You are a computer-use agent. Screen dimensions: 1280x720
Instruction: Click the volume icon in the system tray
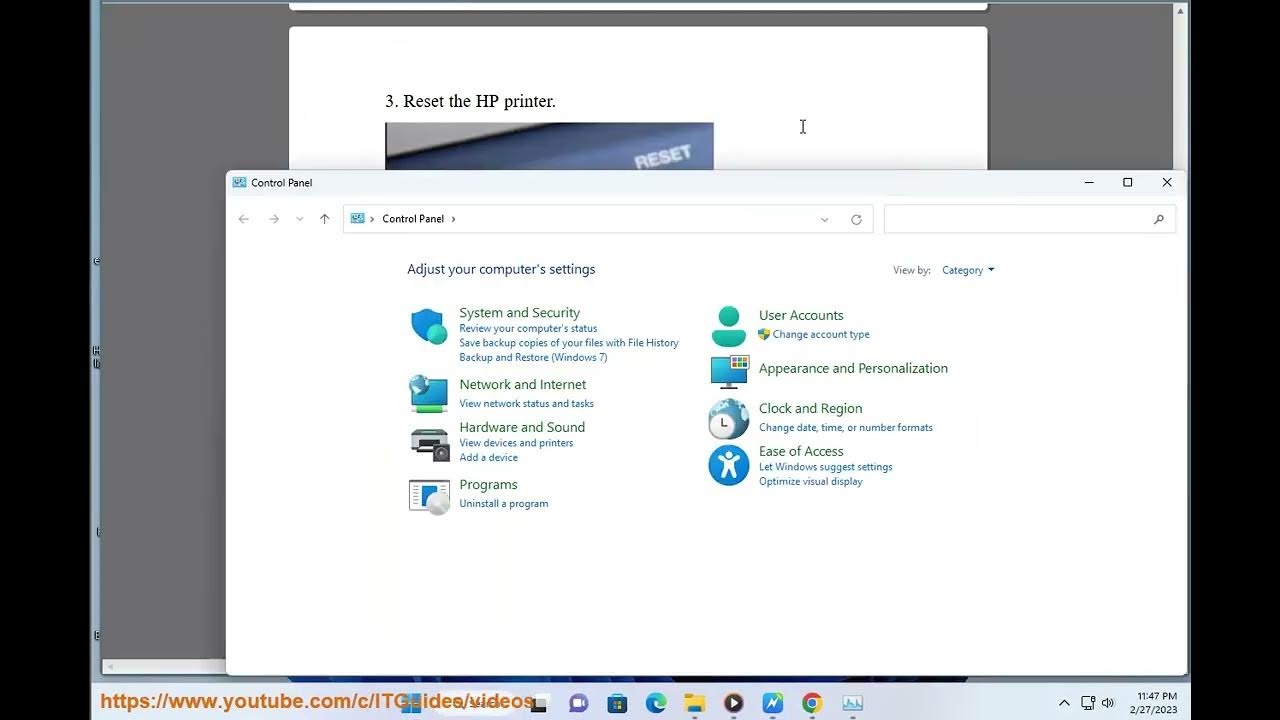click(1108, 703)
